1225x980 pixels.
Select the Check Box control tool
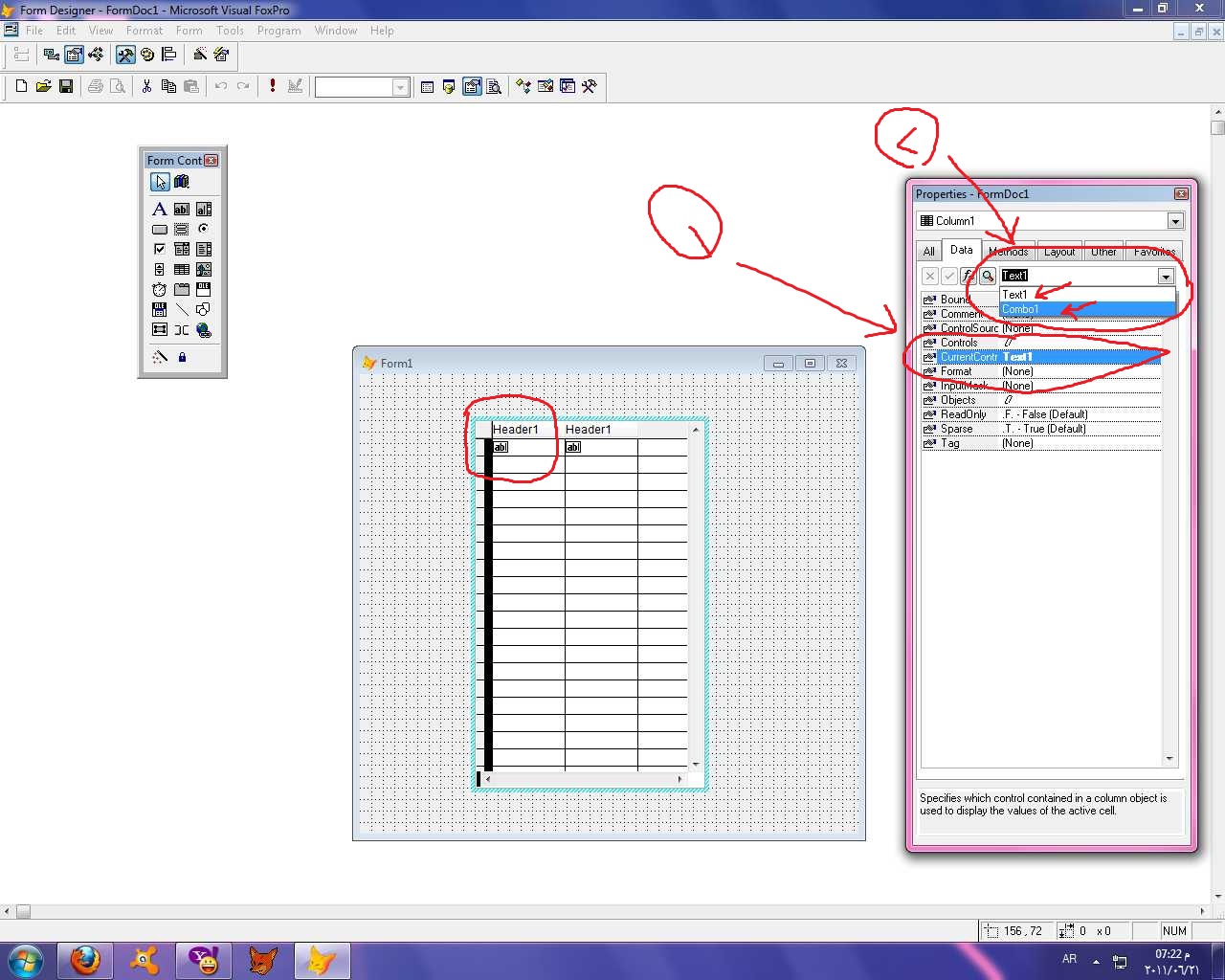(x=160, y=249)
